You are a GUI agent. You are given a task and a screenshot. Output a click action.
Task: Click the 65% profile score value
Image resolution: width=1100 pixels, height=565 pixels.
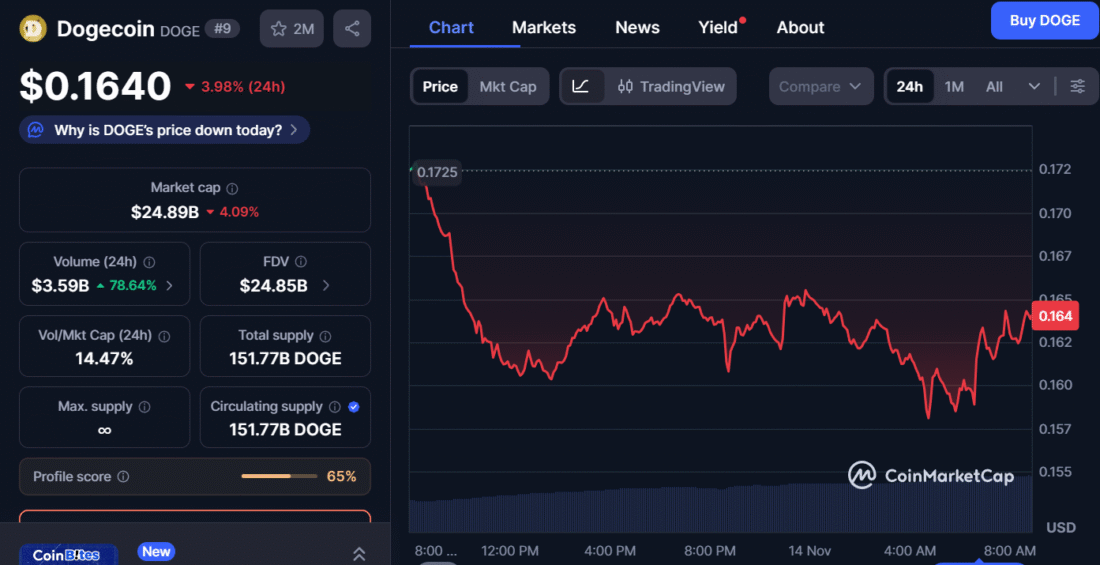pos(342,477)
